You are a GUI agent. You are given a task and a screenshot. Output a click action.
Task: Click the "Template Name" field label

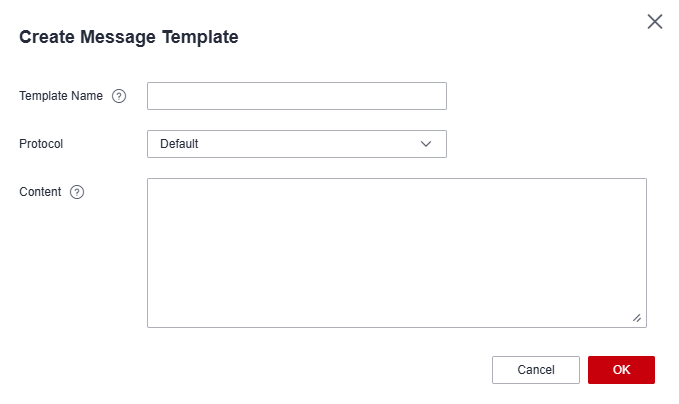point(61,96)
